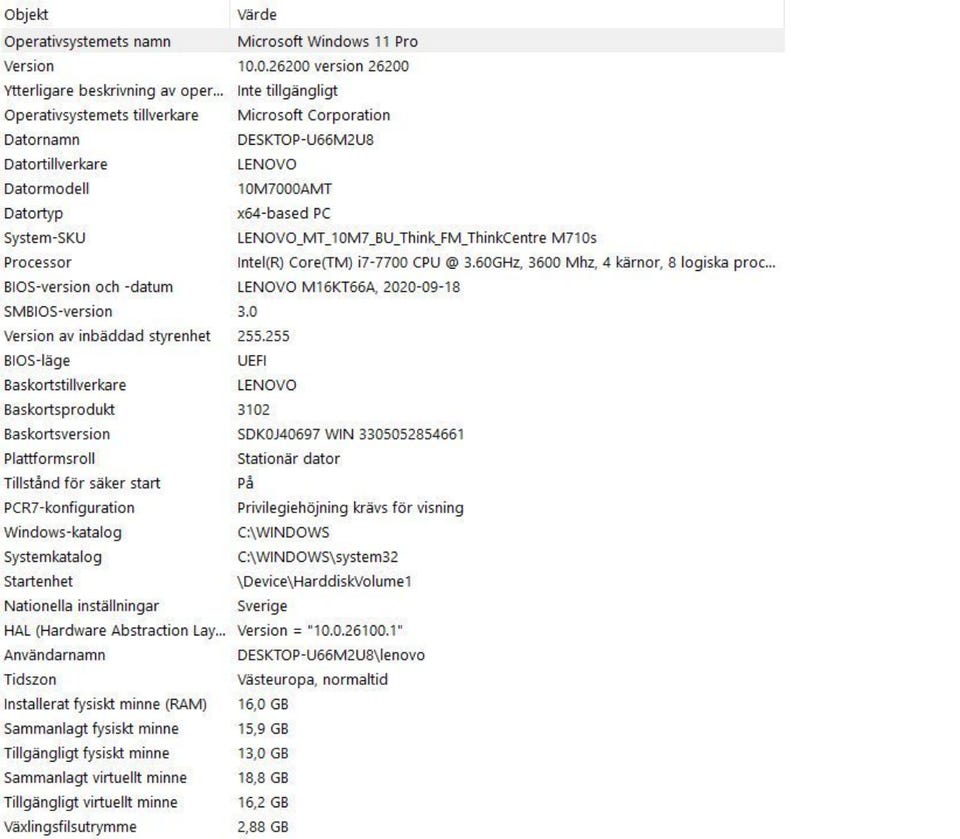Select the Tillgängligt fysiskt minne row
960x839 pixels.
point(392,753)
